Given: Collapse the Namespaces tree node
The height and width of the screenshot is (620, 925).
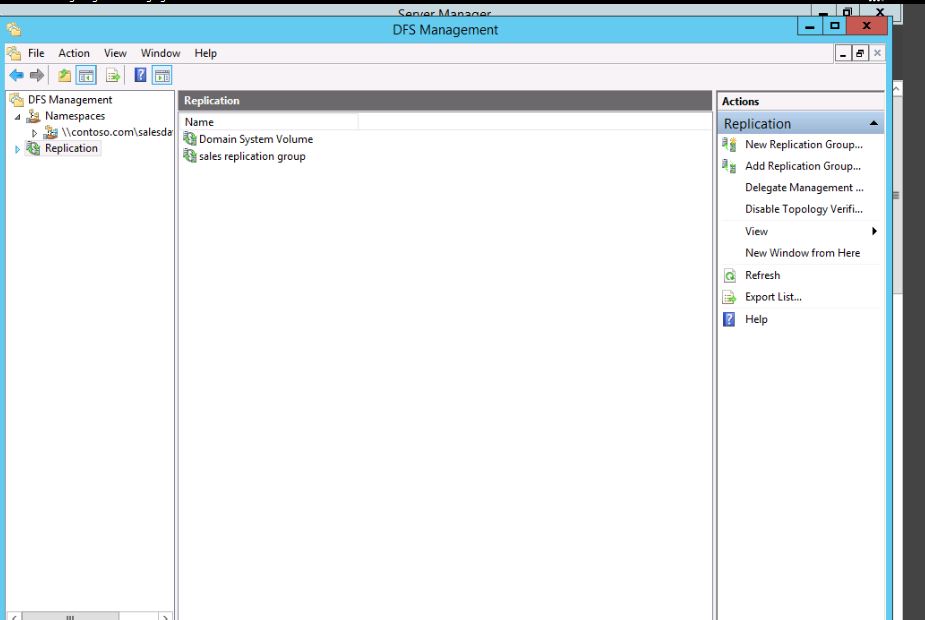Looking at the screenshot, I should pos(17,117).
